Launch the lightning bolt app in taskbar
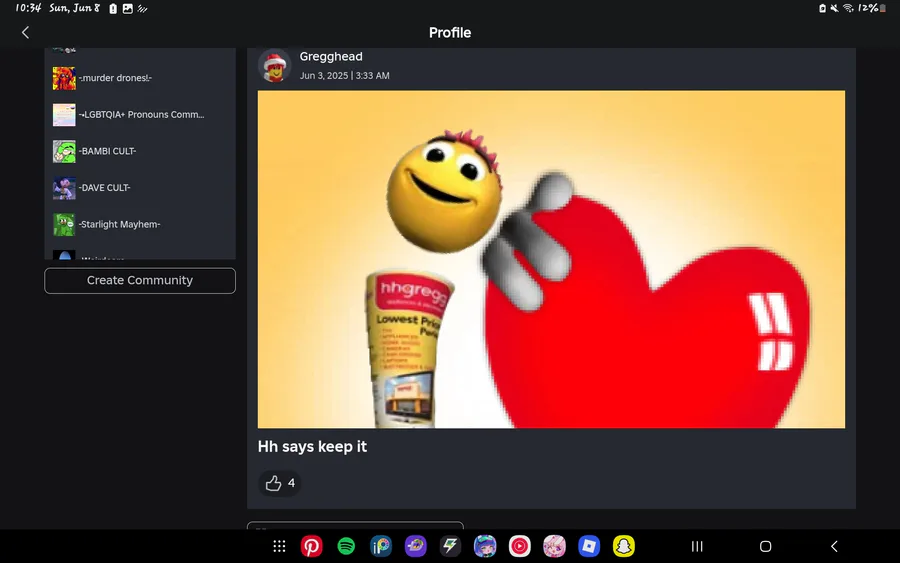900x563 pixels. 451,546
